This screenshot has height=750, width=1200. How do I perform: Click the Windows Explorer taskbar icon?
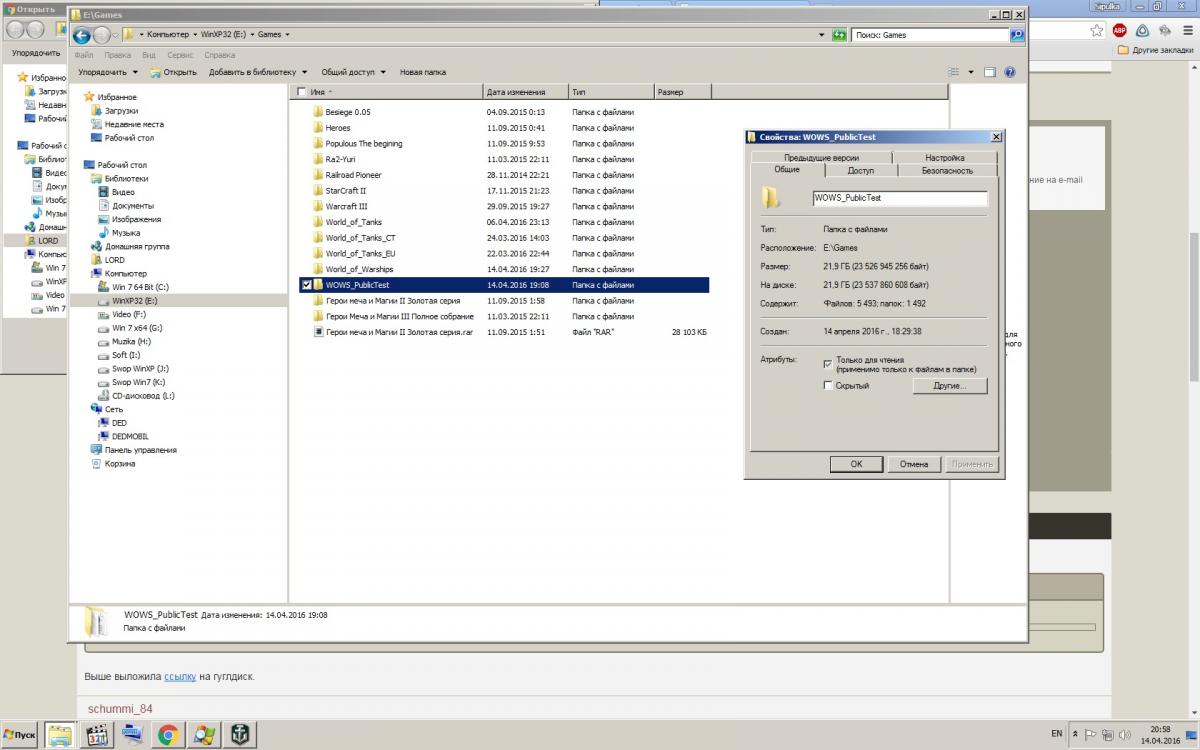tap(59, 735)
